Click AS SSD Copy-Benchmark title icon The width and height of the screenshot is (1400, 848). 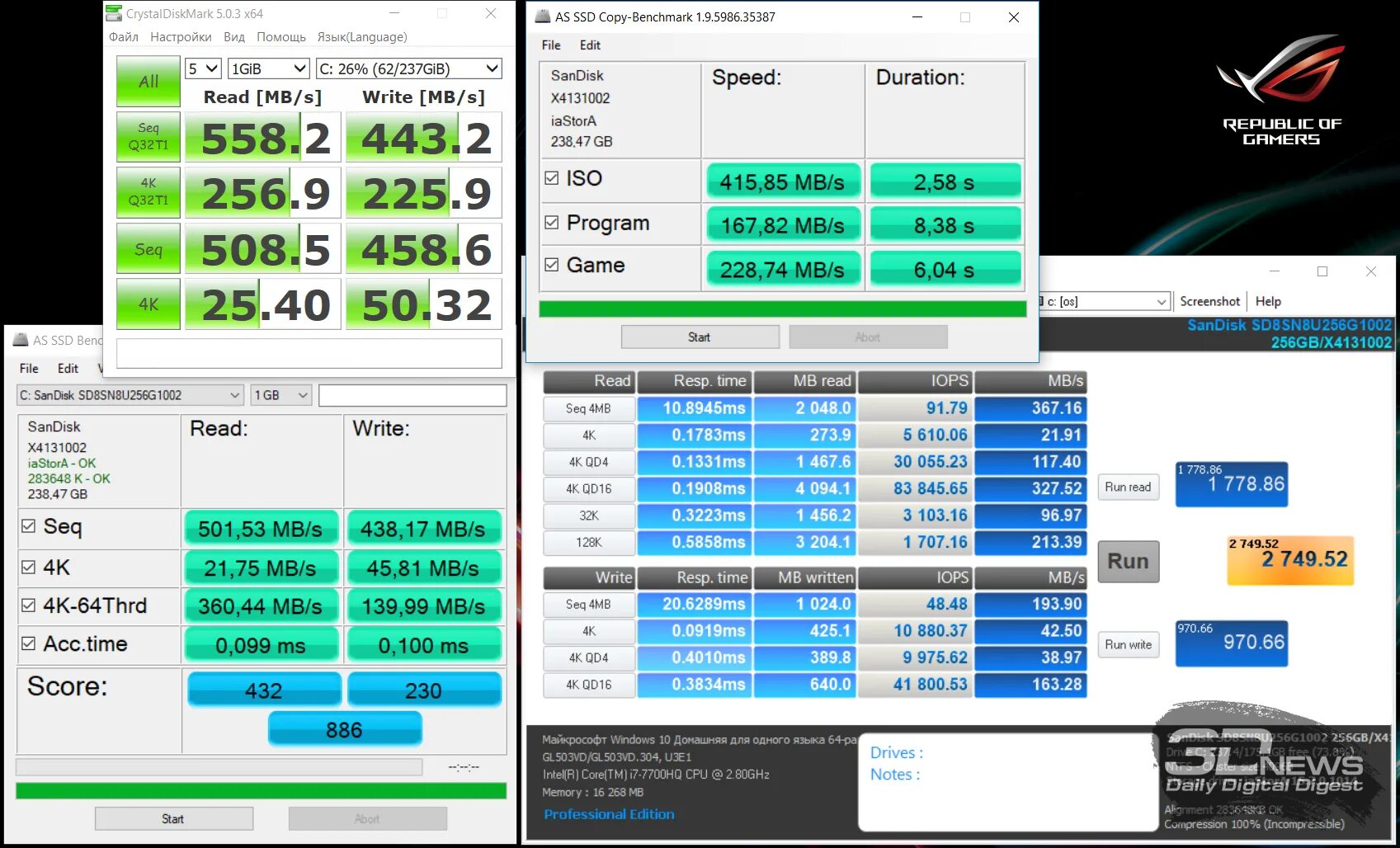pos(543,16)
